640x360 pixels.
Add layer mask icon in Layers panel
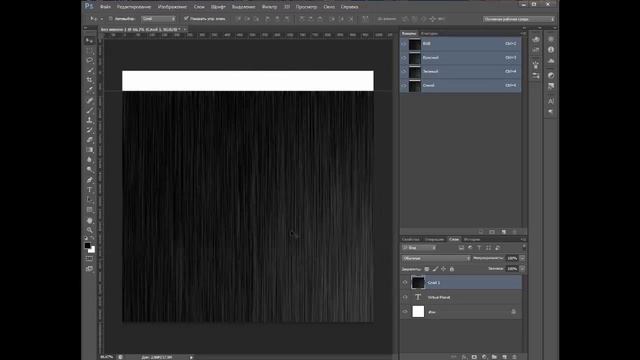(474, 357)
